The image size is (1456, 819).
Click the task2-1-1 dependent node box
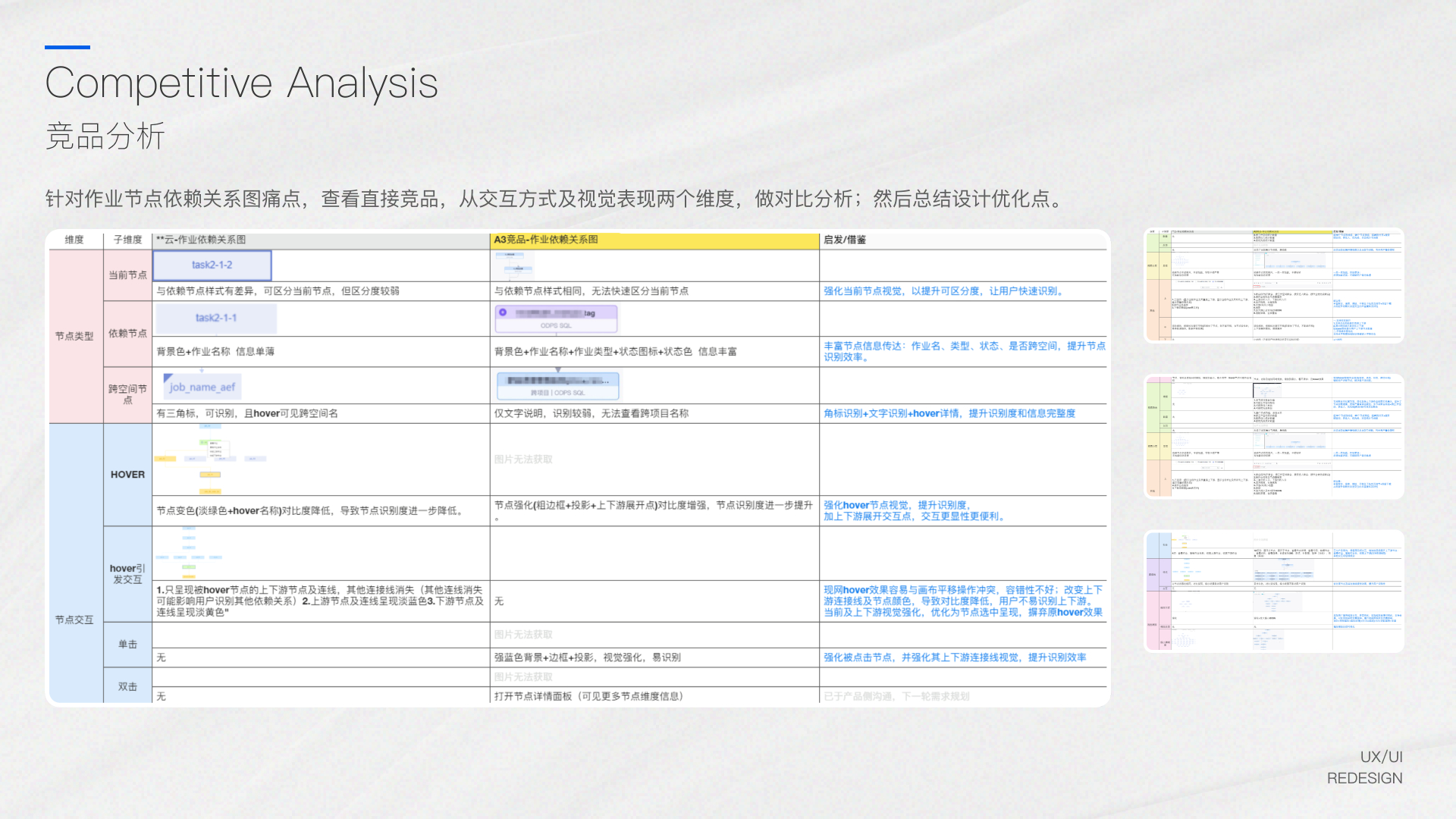coord(216,318)
